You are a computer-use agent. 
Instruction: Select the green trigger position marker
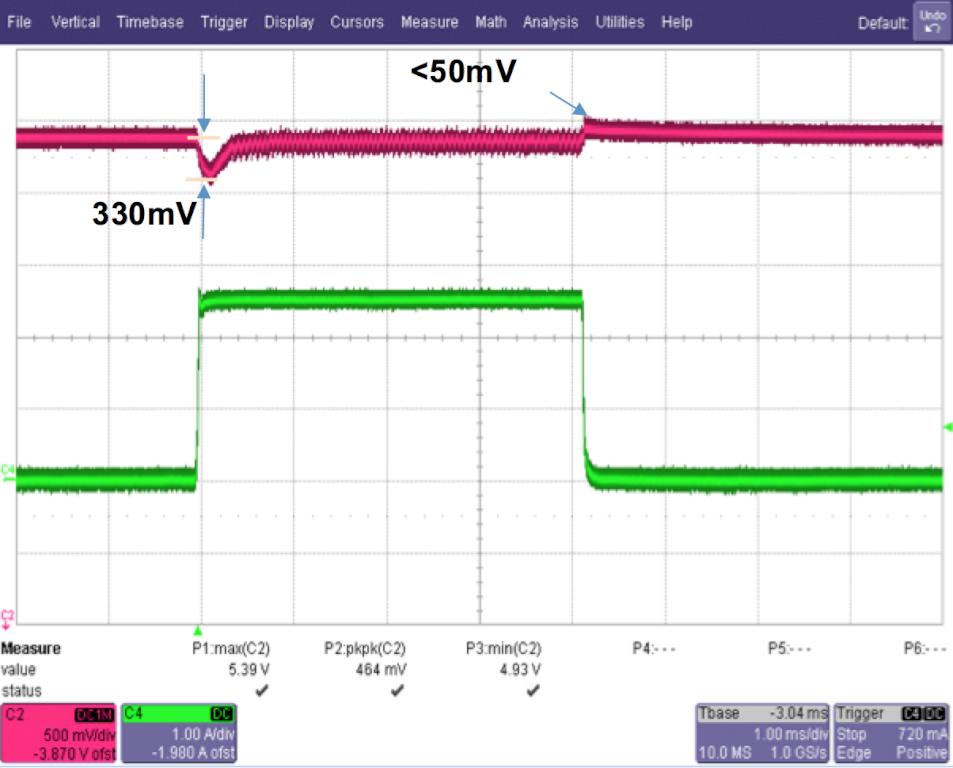(198, 631)
